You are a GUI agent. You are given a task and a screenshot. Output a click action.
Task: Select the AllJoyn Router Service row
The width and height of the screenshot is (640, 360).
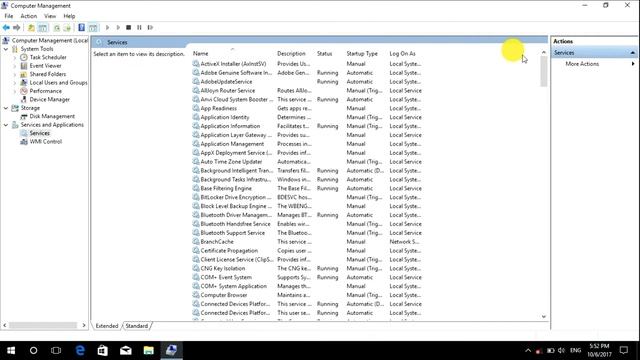(x=227, y=91)
